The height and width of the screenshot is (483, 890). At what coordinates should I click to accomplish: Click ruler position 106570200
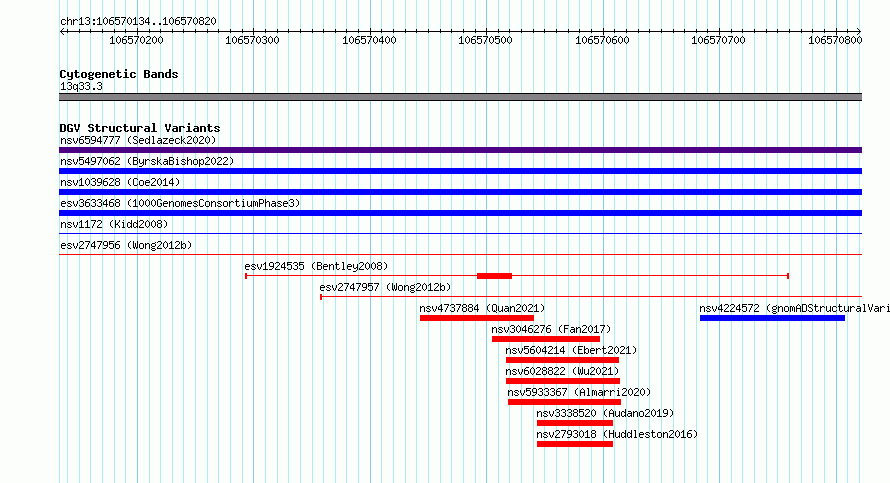[x=136, y=40]
